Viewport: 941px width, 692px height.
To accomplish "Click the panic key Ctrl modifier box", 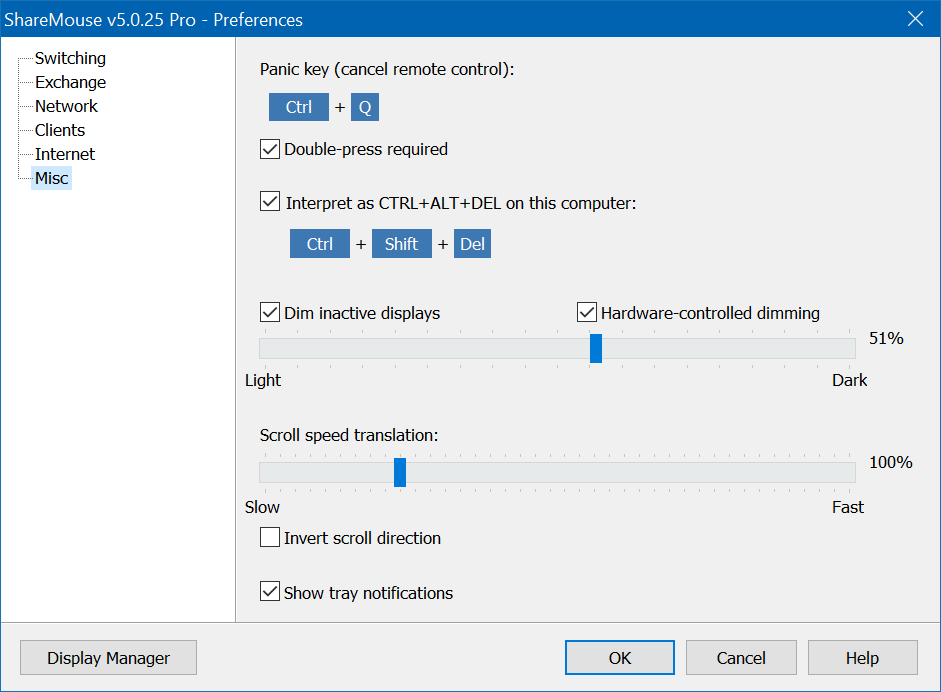I will [x=299, y=107].
